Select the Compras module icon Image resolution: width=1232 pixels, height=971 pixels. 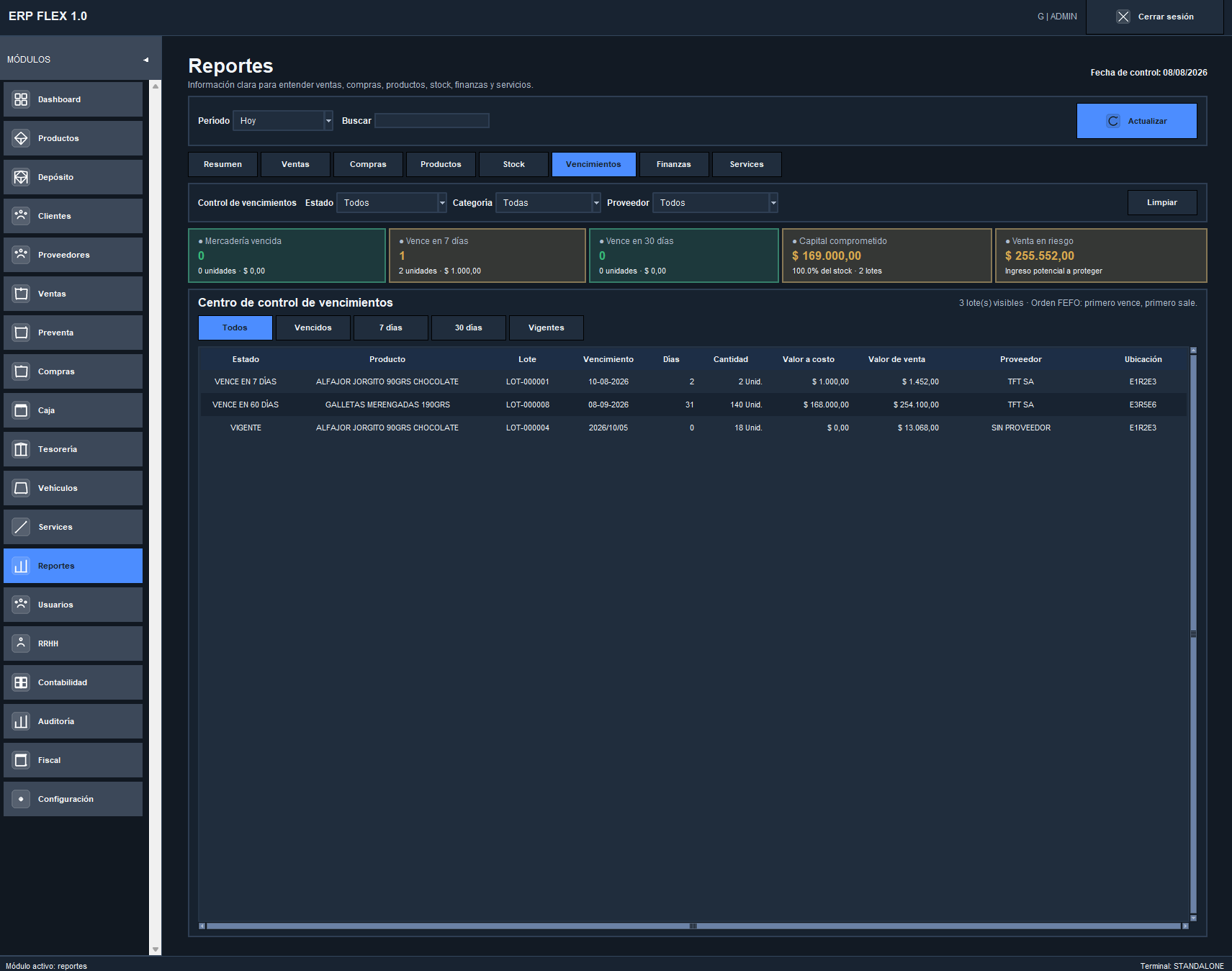click(x=21, y=371)
